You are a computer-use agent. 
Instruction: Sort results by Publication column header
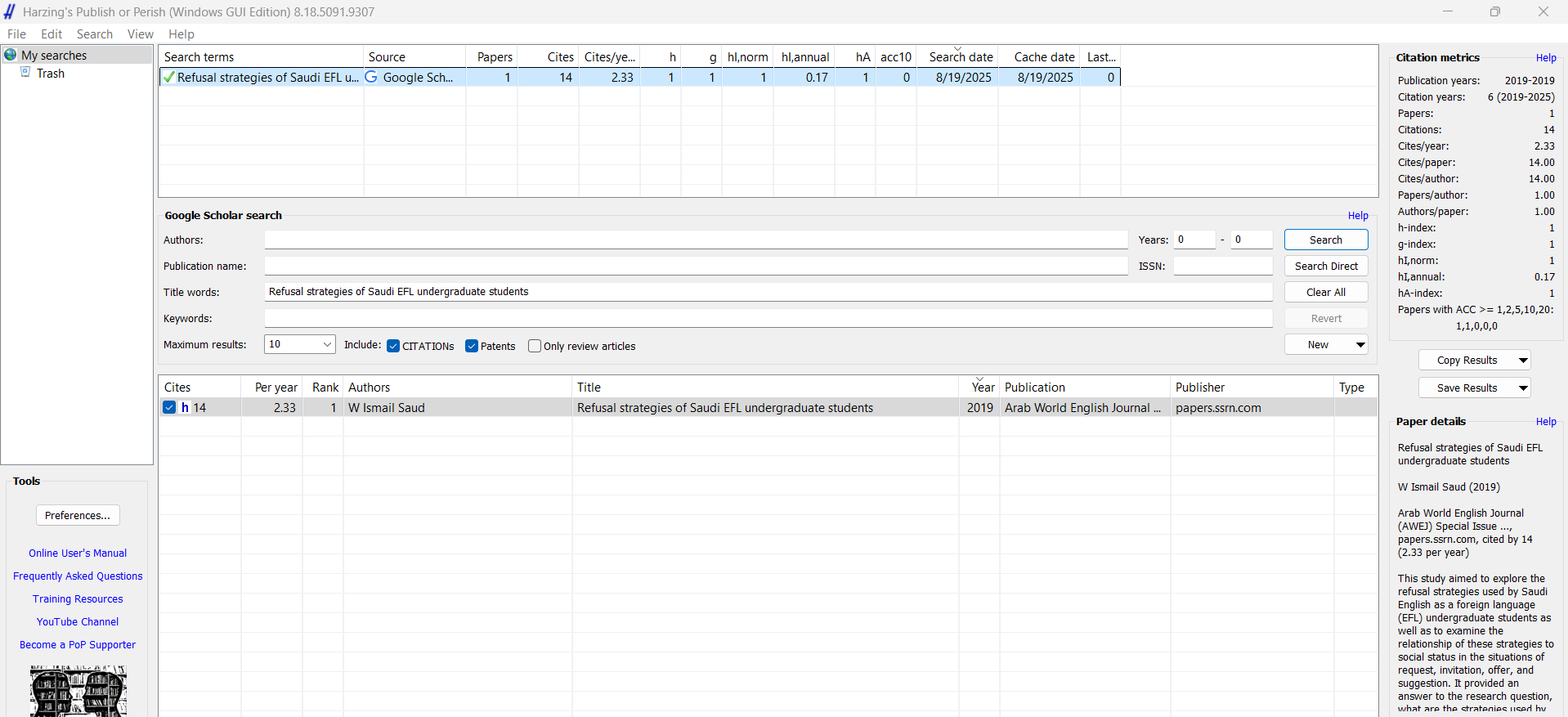pyautogui.click(x=1085, y=387)
